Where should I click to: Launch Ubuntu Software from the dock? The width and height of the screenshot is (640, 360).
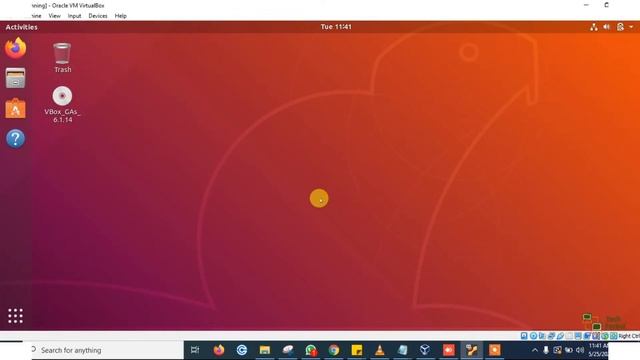point(16,109)
